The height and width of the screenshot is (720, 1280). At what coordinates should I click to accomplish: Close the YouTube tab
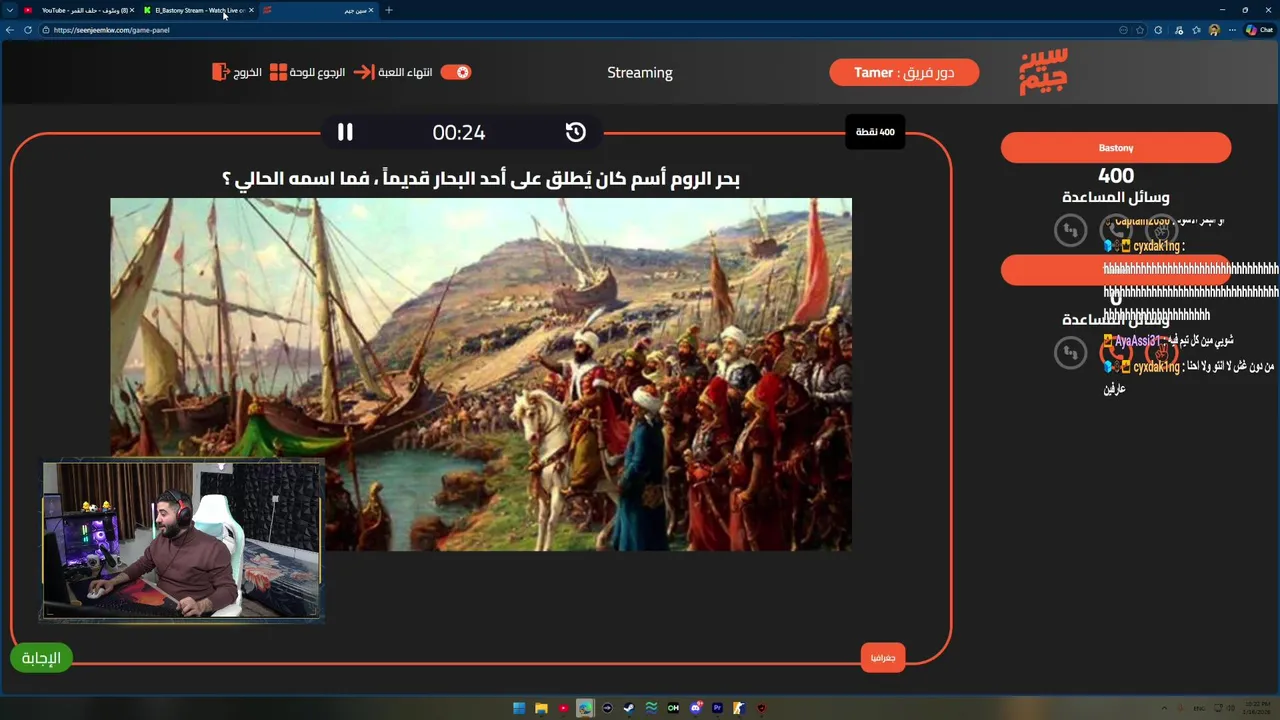(131, 10)
